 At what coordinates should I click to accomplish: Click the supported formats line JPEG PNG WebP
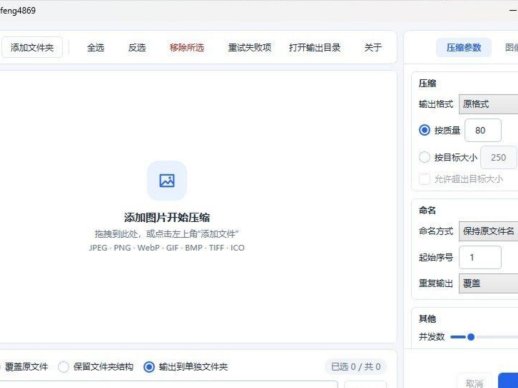[167, 248]
